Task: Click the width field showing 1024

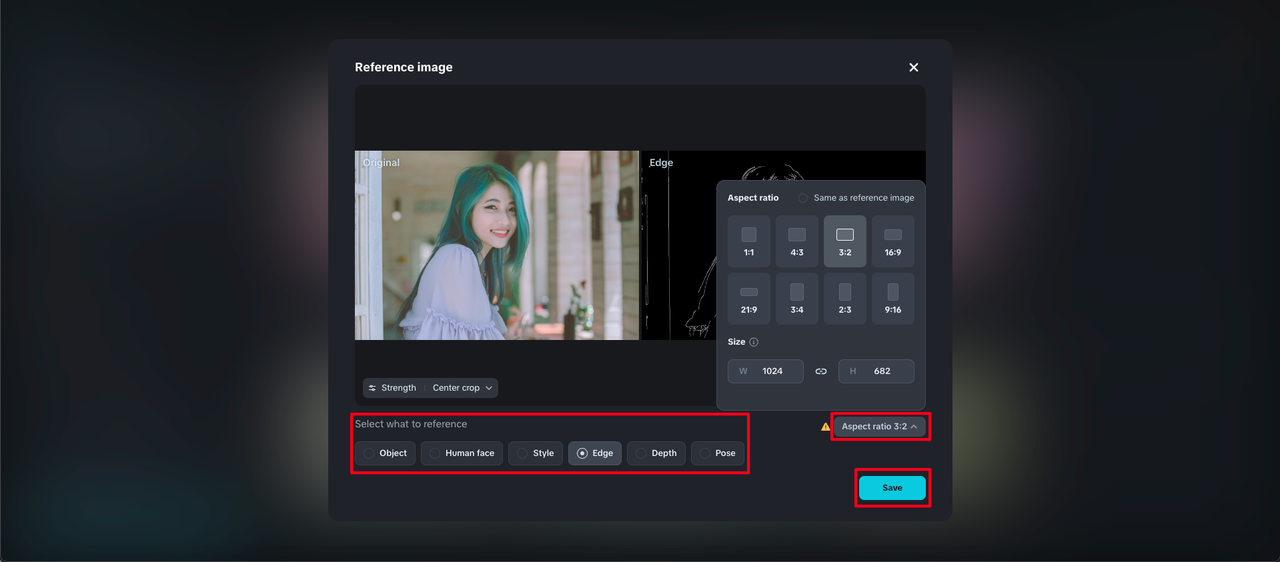Action: click(x=766, y=371)
